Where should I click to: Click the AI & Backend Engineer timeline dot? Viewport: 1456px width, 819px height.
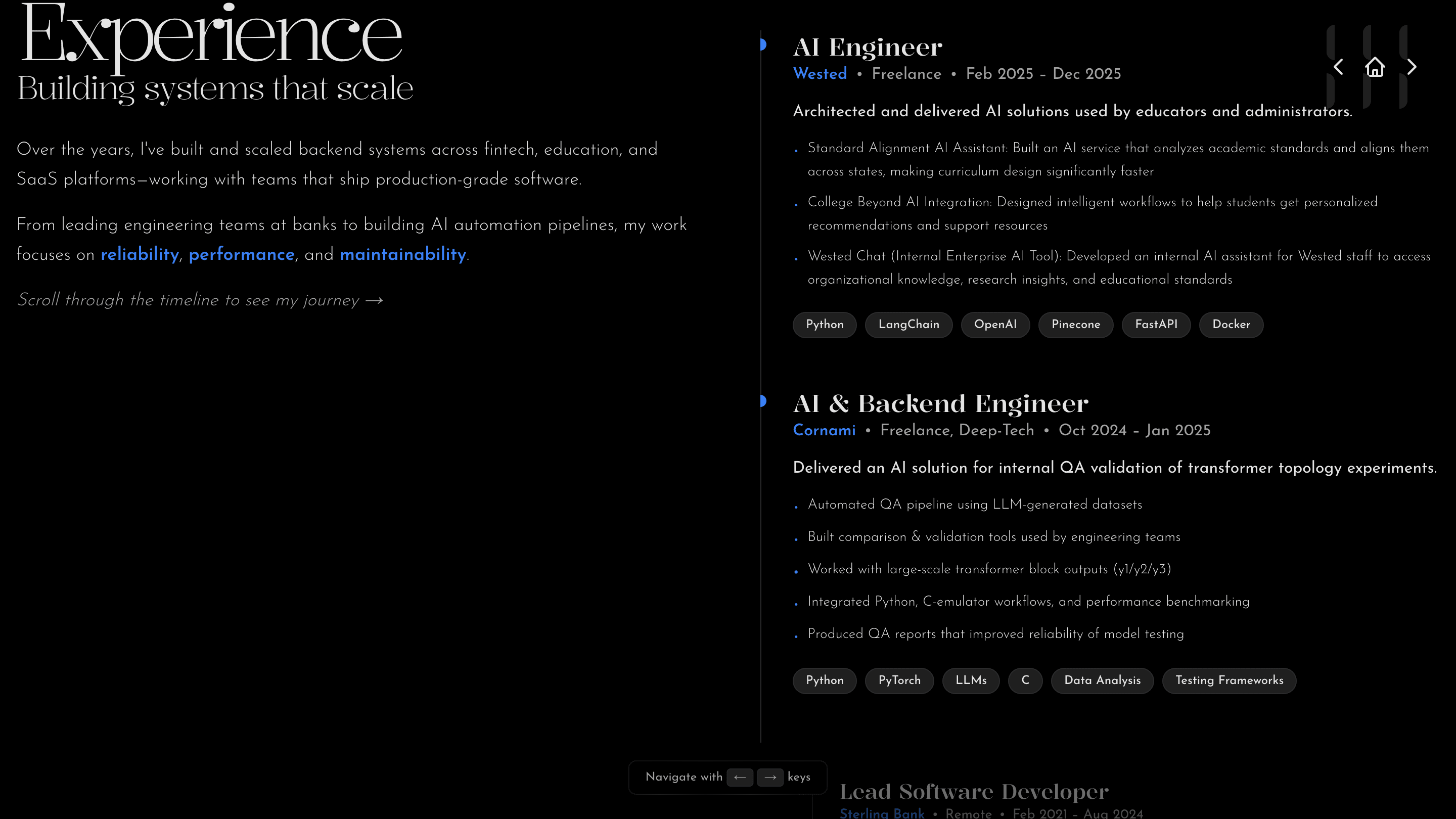point(762,401)
